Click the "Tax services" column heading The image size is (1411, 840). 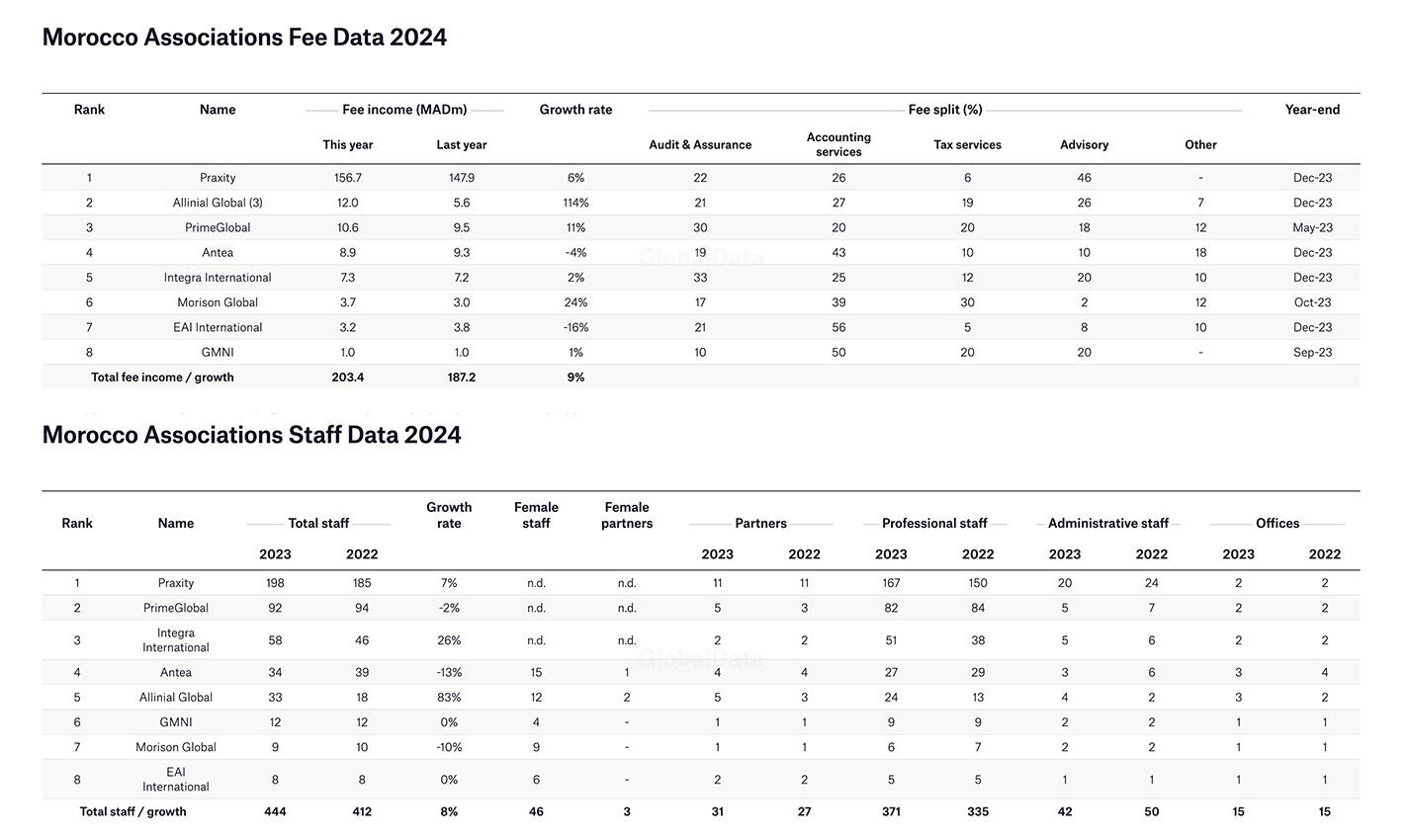pos(967,145)
